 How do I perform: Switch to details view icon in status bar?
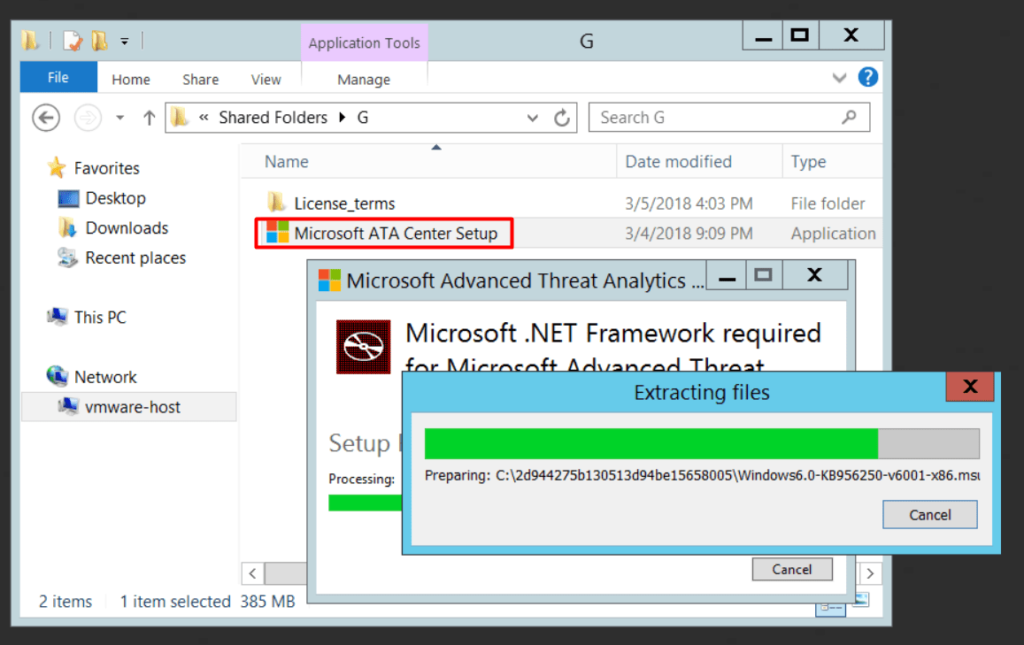click(831, 608)
